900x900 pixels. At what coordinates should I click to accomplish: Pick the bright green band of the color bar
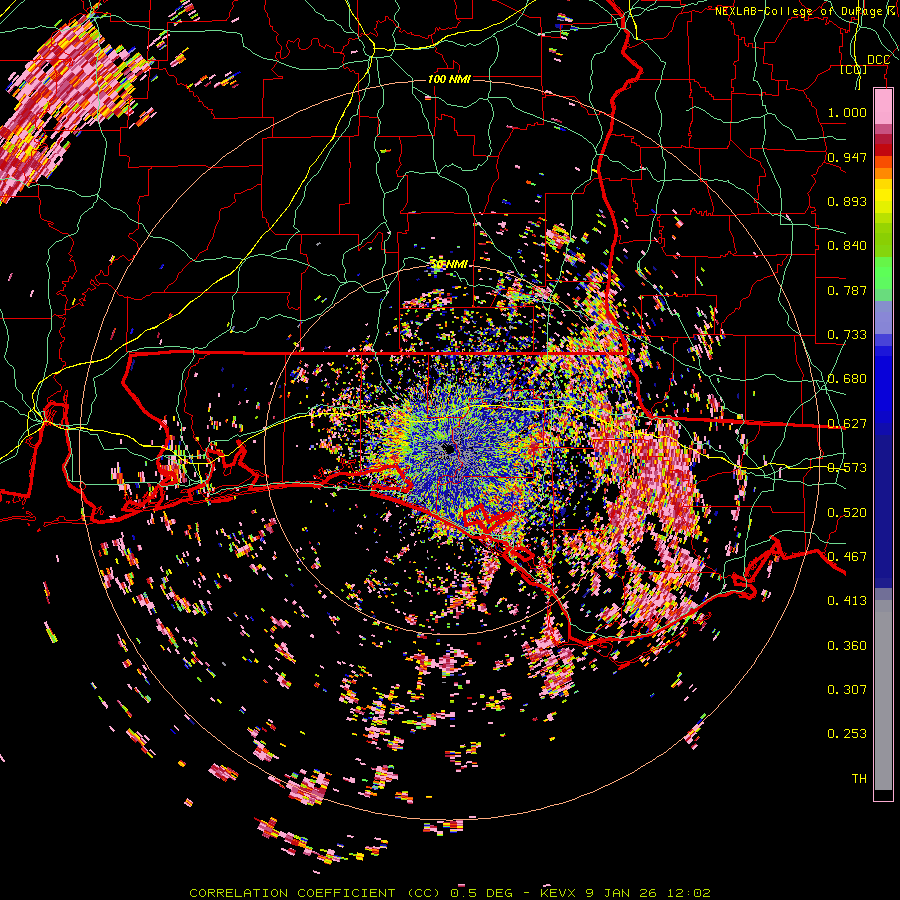point(883,273)
